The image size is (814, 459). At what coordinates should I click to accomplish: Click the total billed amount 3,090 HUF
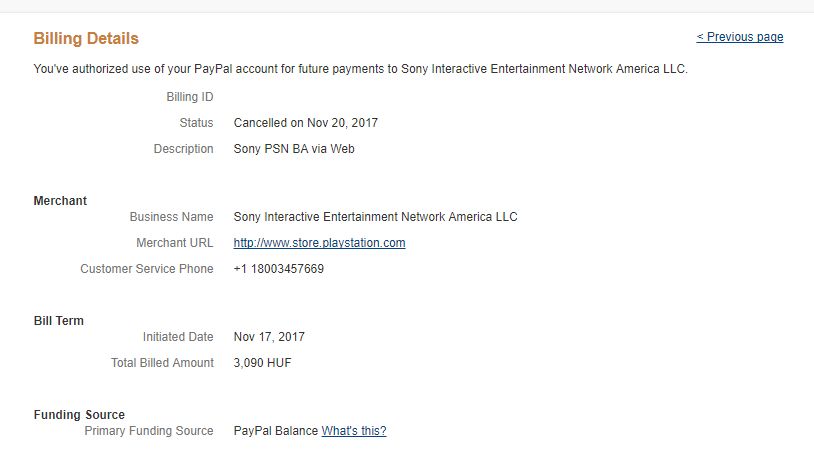tap(262, 363)
